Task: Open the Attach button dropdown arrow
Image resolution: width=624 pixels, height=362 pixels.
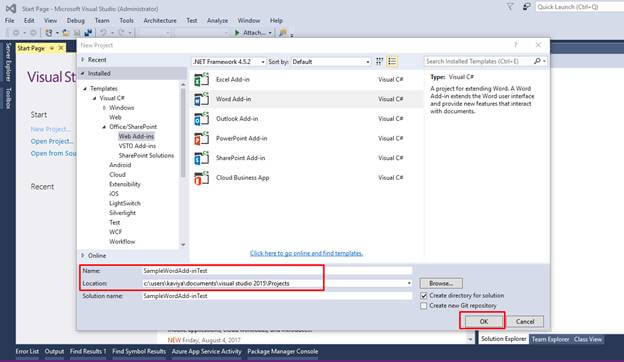Action: [270, 33]
